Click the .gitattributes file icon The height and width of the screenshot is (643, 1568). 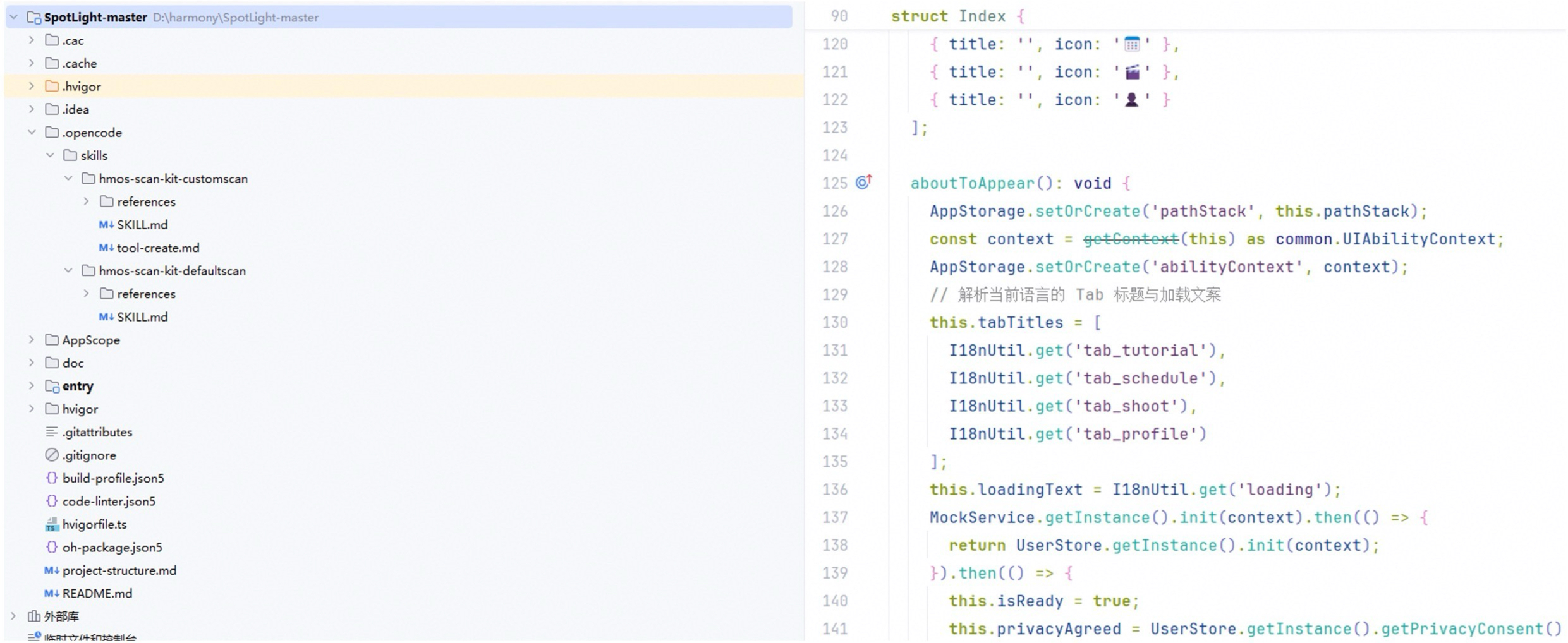(52, 432)
